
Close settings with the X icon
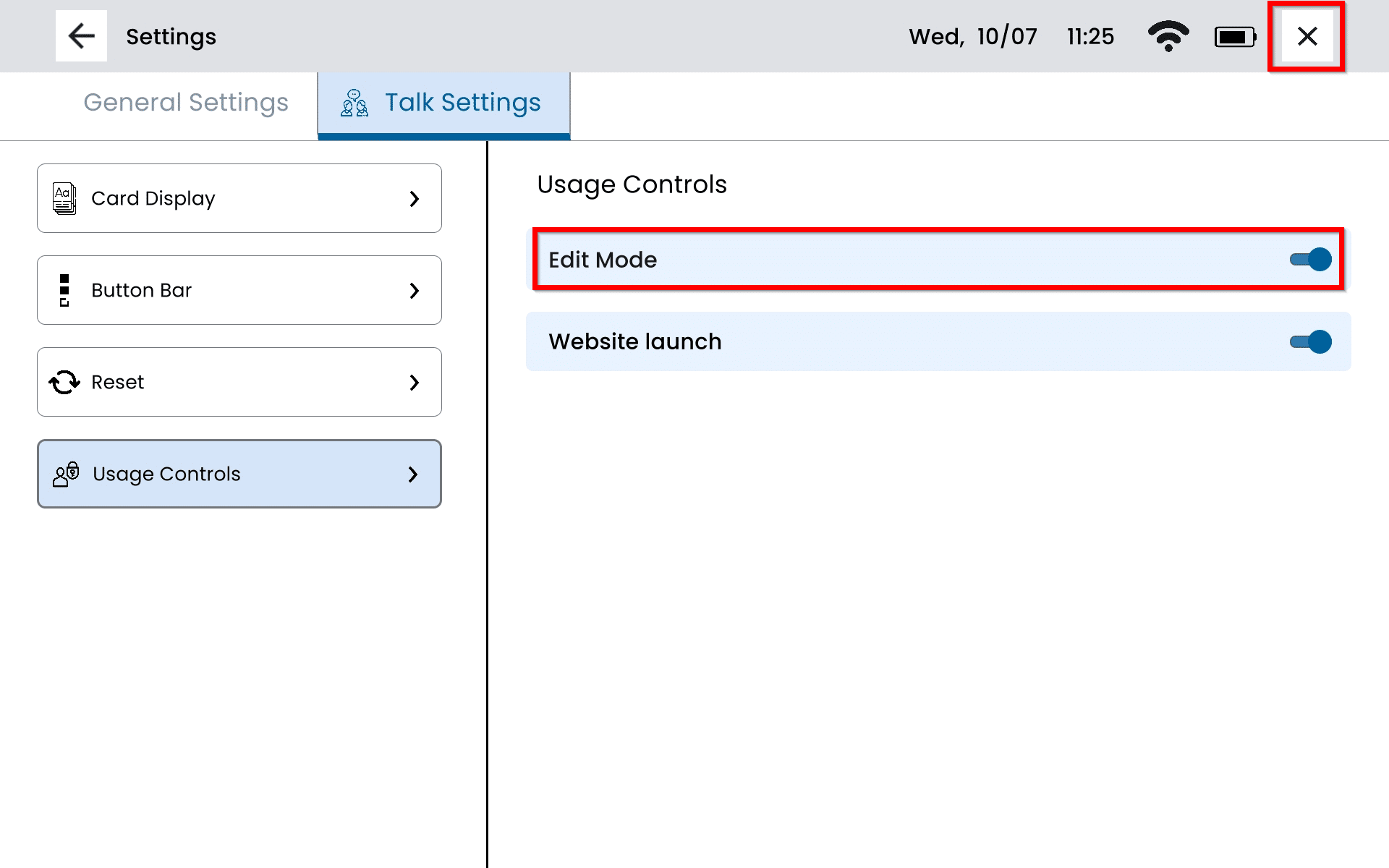pos(1307,36)
